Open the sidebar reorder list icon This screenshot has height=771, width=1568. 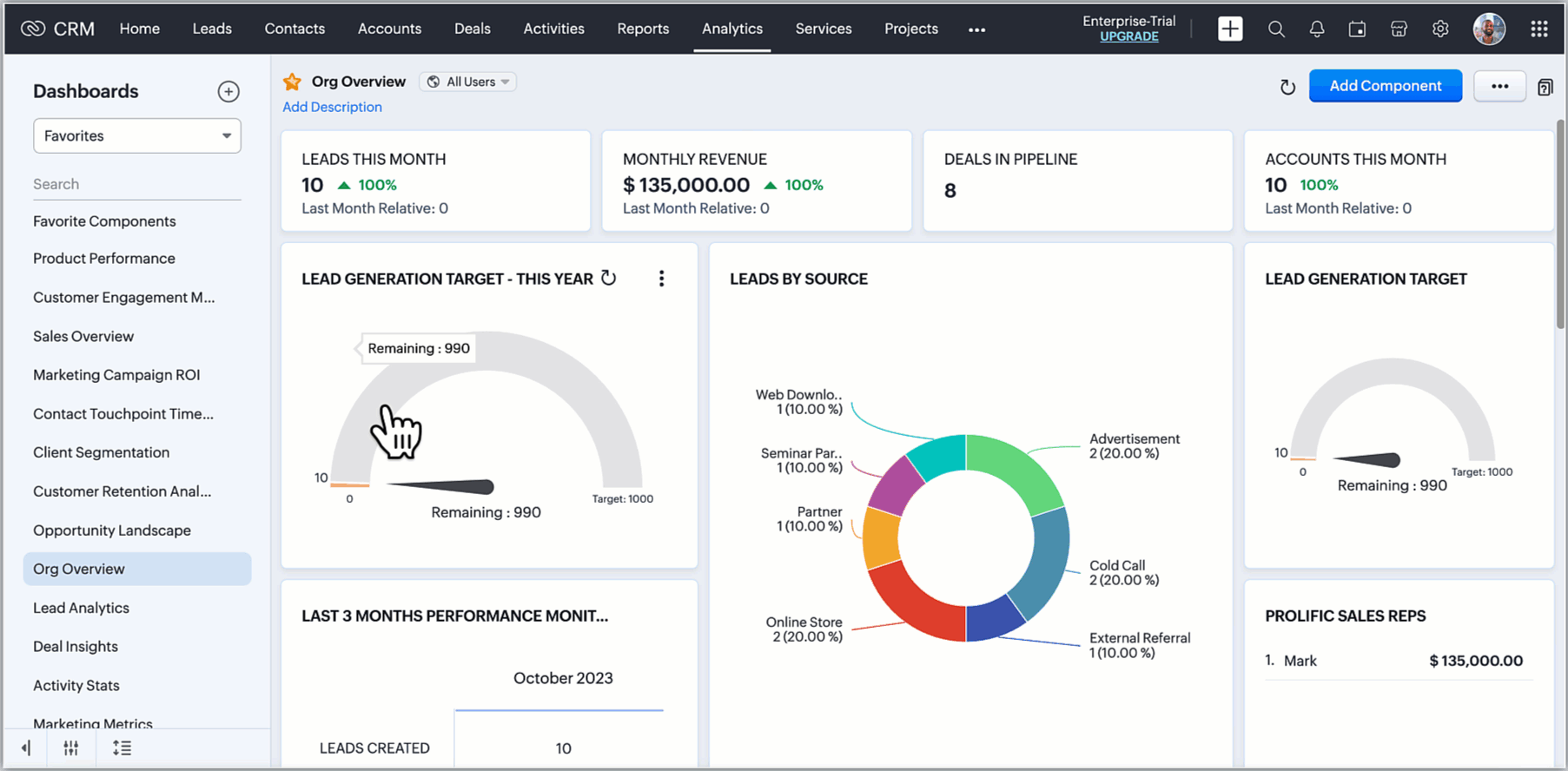122,748
